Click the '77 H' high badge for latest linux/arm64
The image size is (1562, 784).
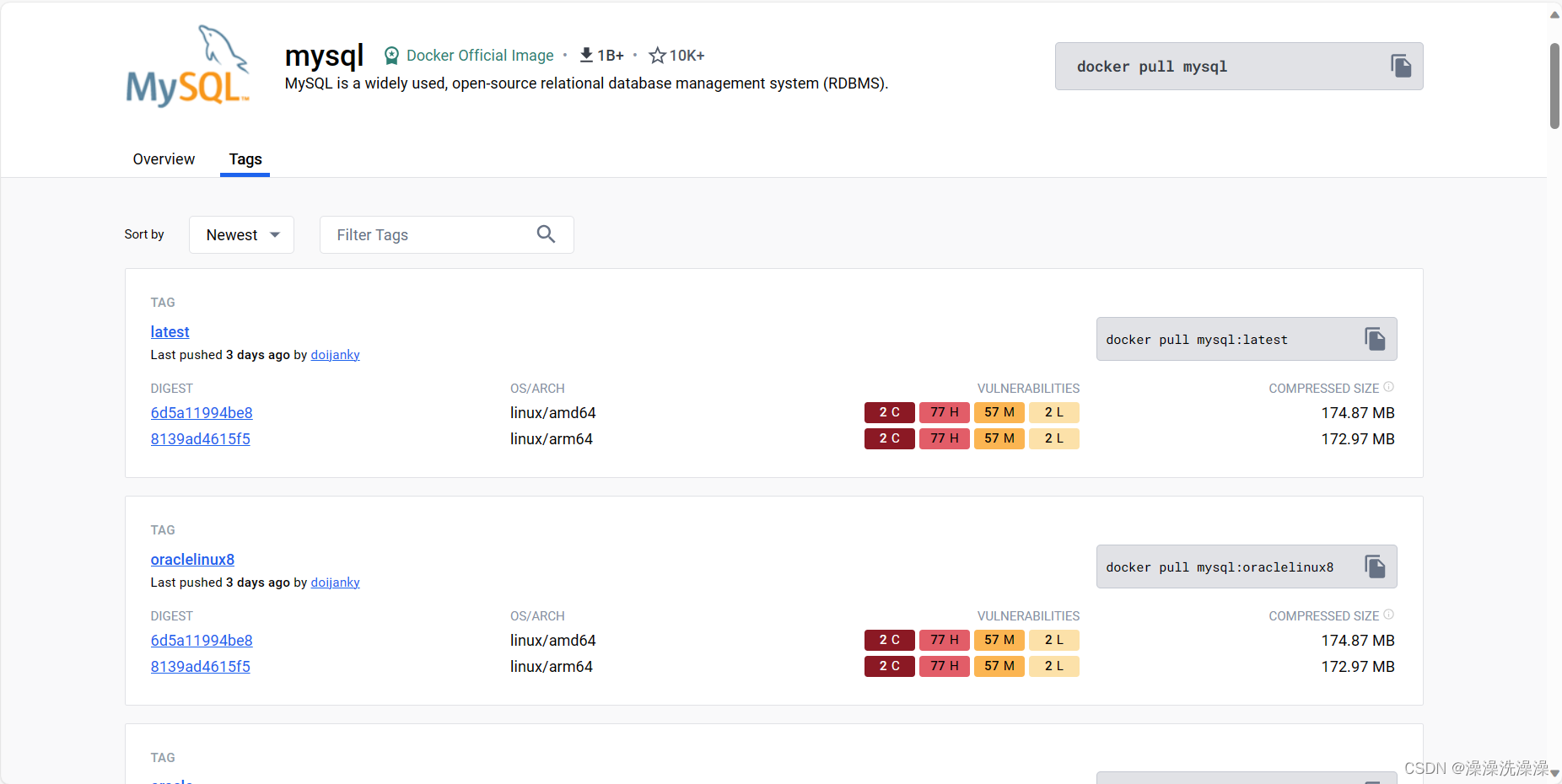coord(945,438)
